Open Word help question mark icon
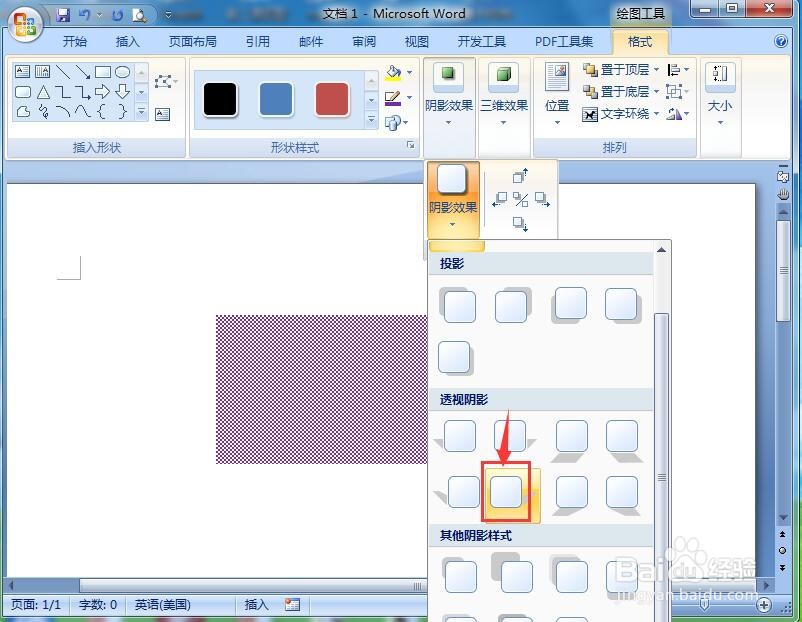The height and width of the screenshot is (622, 802). click(781, 41)
